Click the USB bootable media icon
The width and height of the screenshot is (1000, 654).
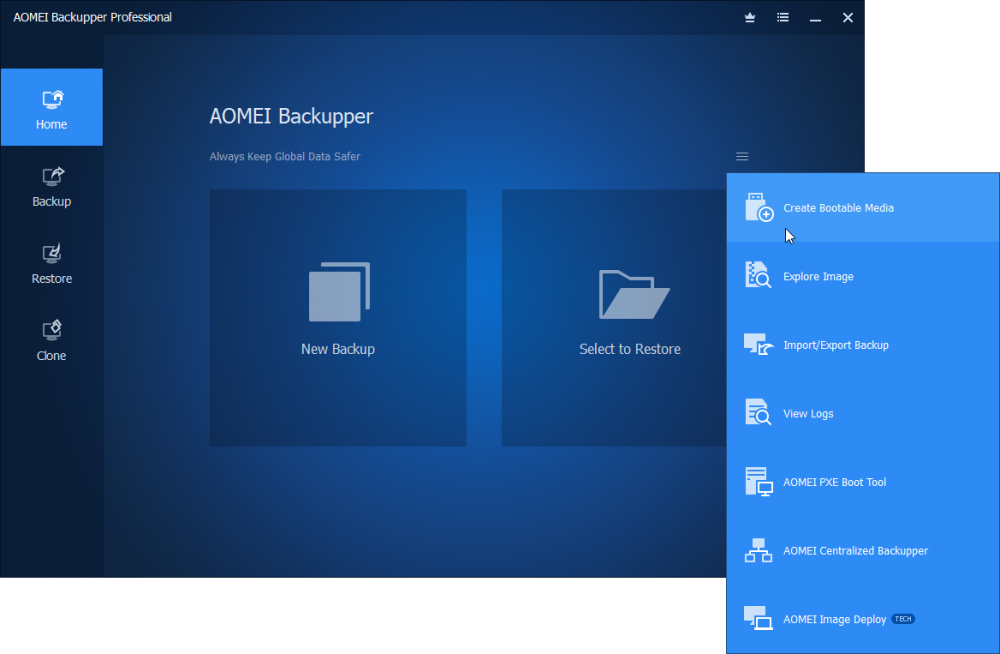tap(759, 207)
